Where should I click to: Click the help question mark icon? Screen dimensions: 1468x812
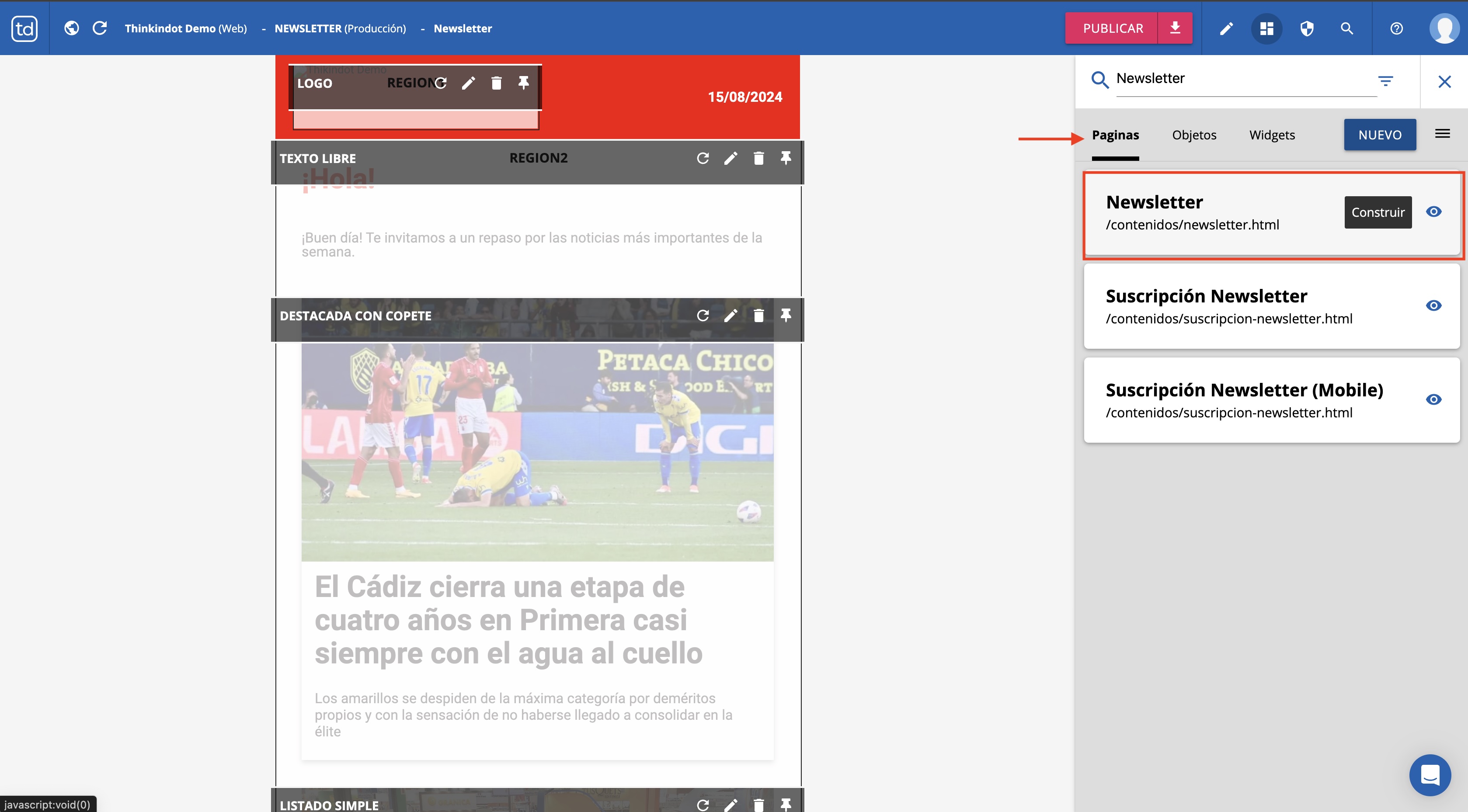1396,28
